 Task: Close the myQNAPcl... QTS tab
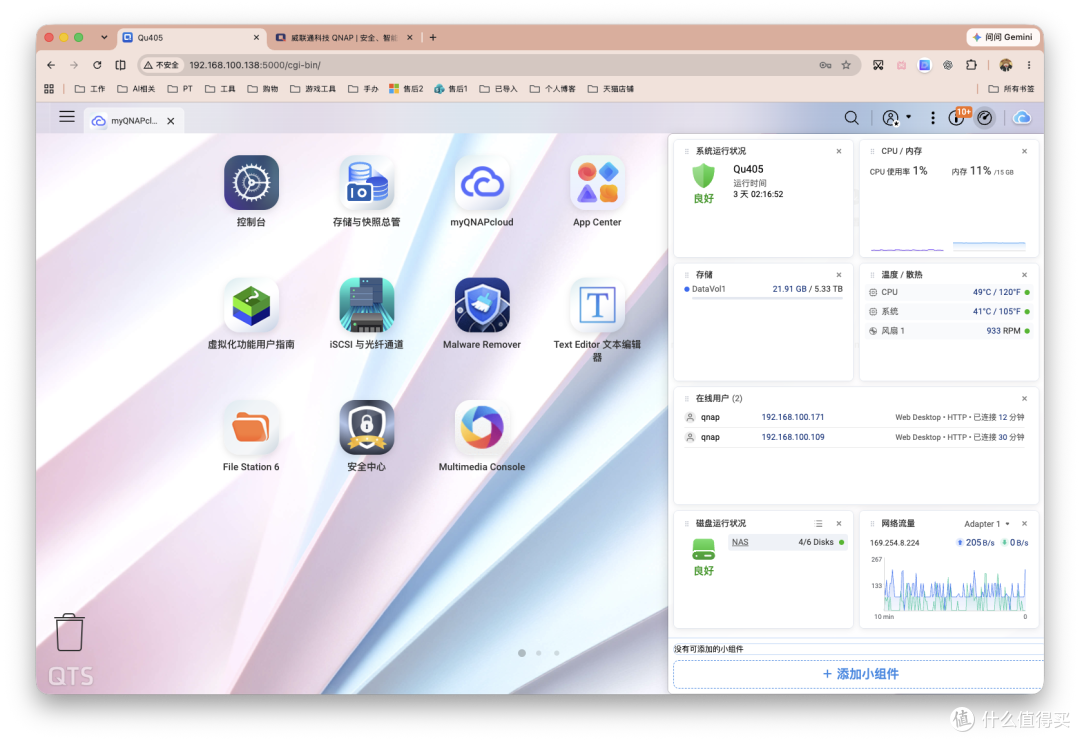coord(171,121)
